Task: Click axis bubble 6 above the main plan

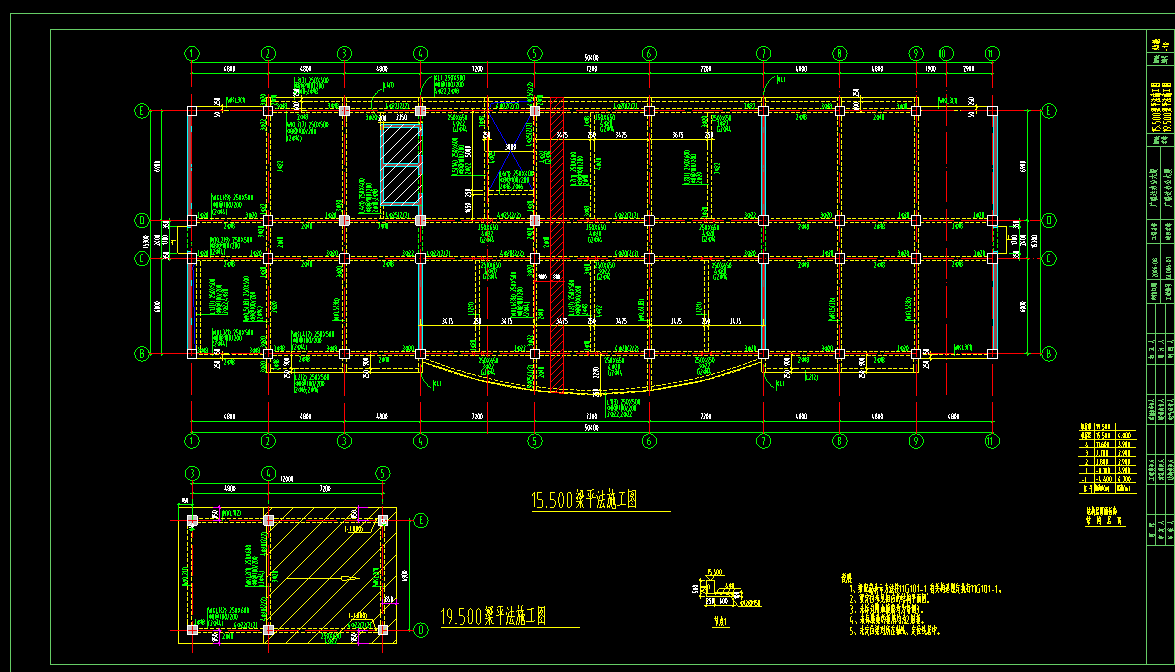Action: (x=649, y=53)
